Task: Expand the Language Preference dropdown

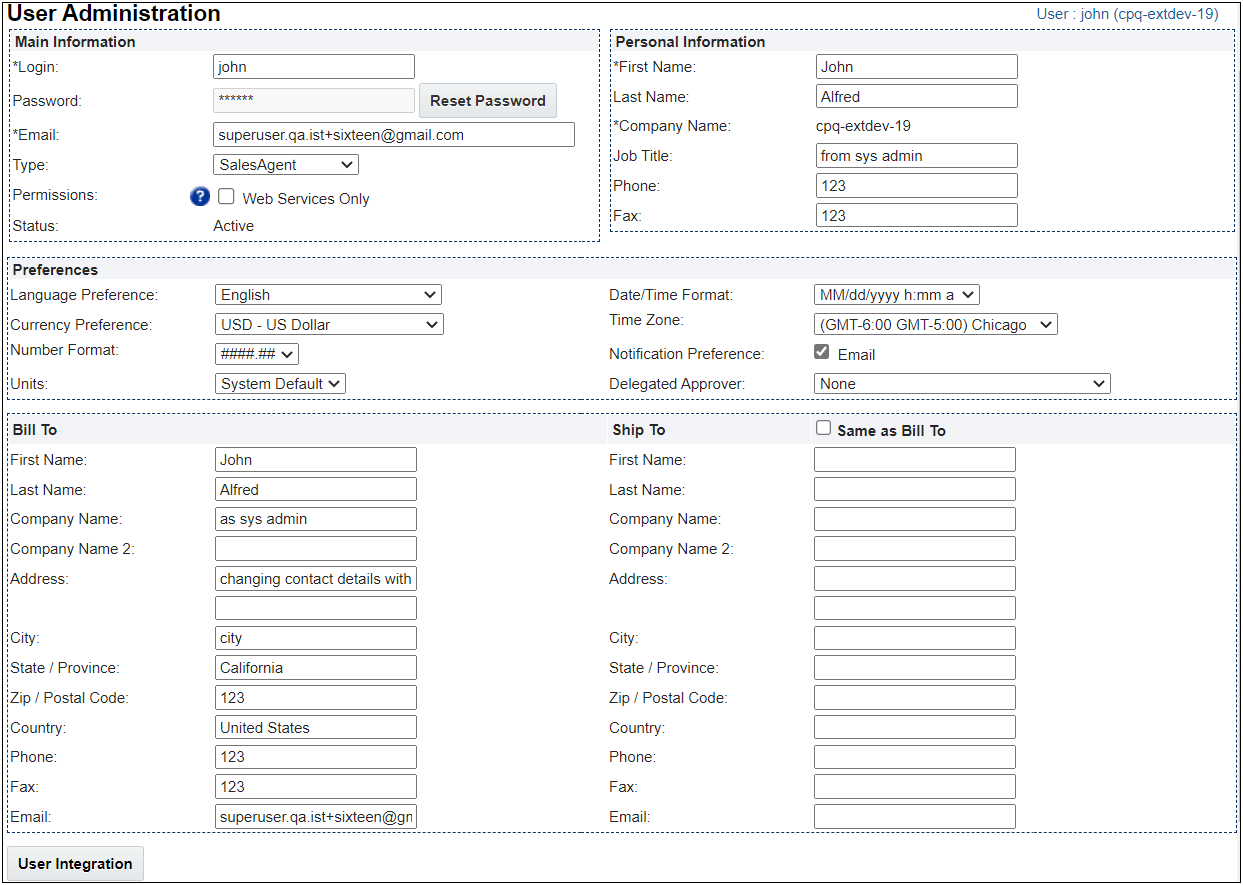Action: [328, 295]
